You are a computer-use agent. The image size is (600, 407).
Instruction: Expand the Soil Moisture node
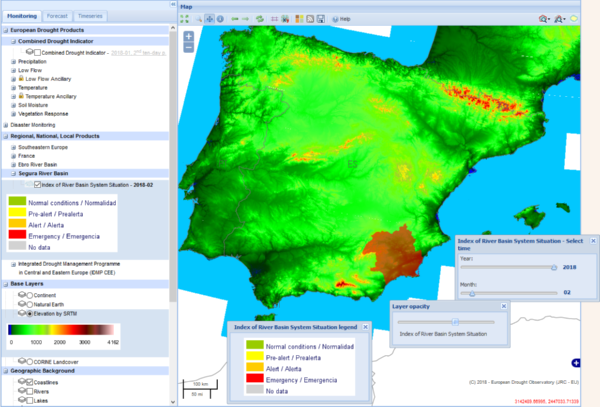[13, 105]
